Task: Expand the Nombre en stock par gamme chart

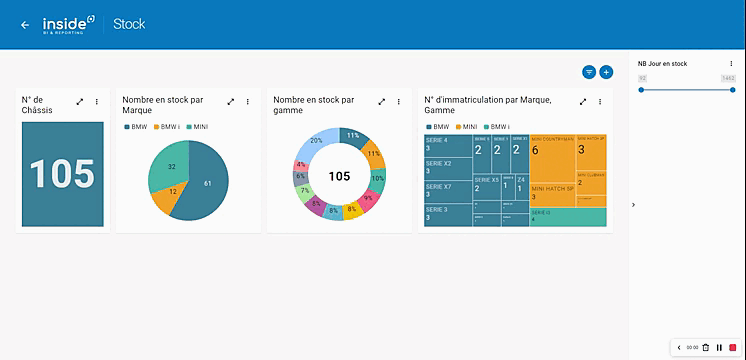Action: point(382,101)
